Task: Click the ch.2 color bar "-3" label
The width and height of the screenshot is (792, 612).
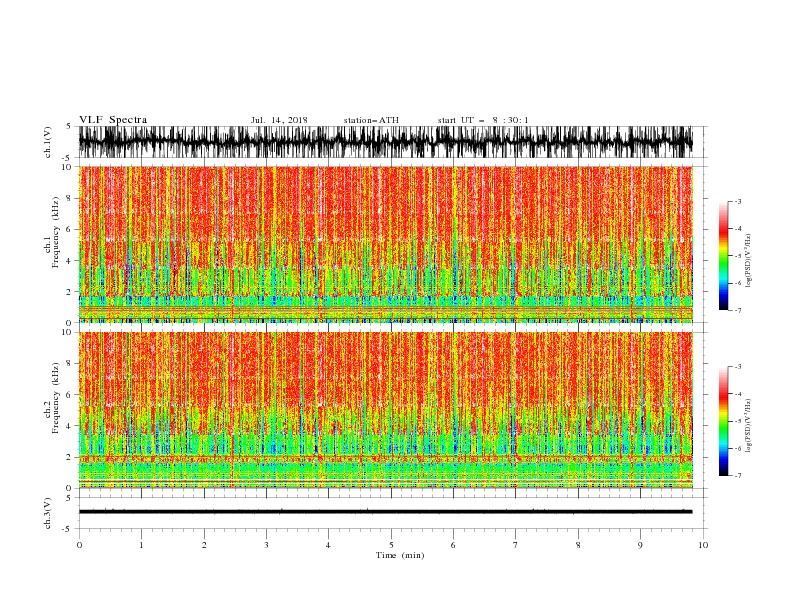Action: tap(738, 367)
